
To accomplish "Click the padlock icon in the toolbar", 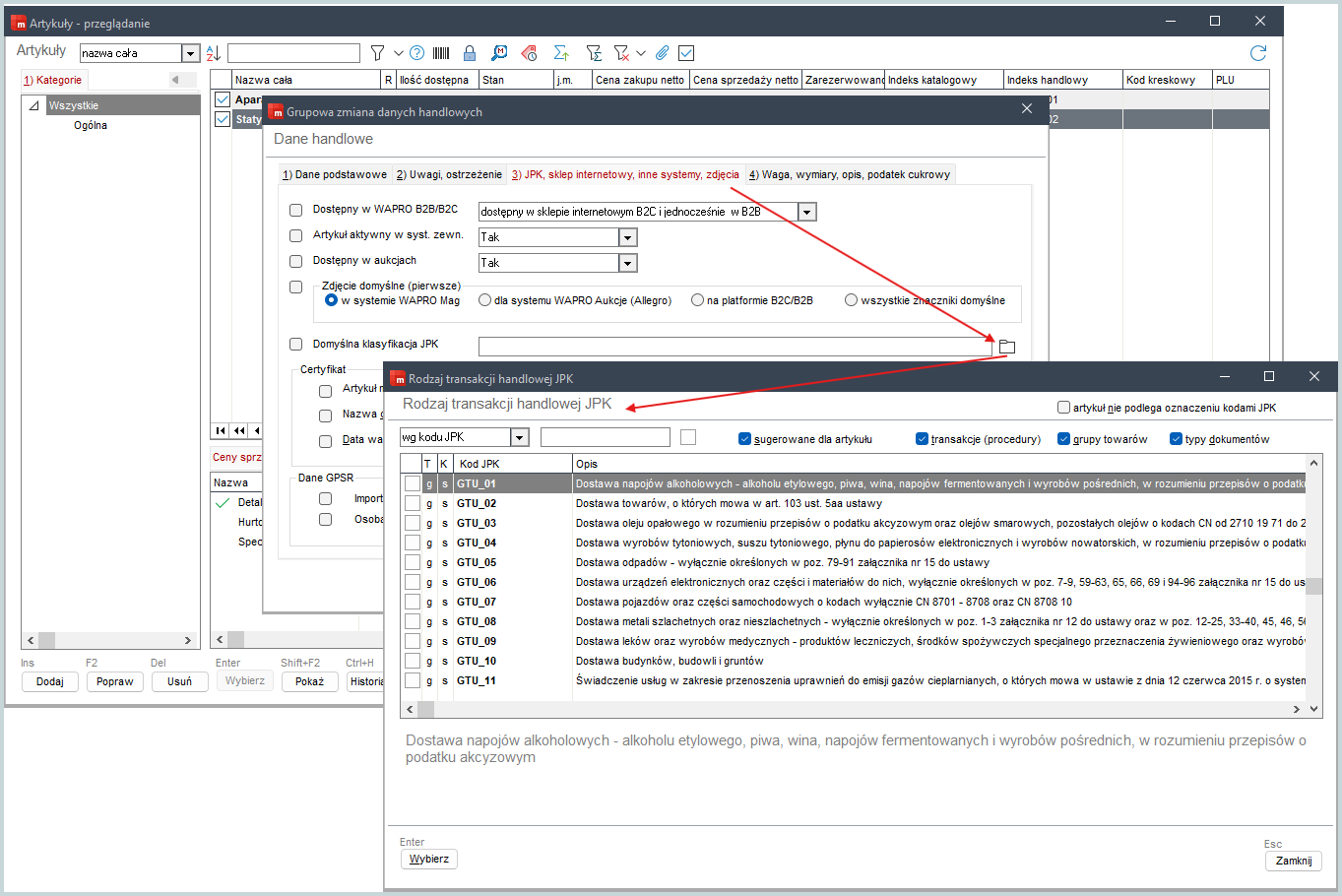I will point(470,53).
